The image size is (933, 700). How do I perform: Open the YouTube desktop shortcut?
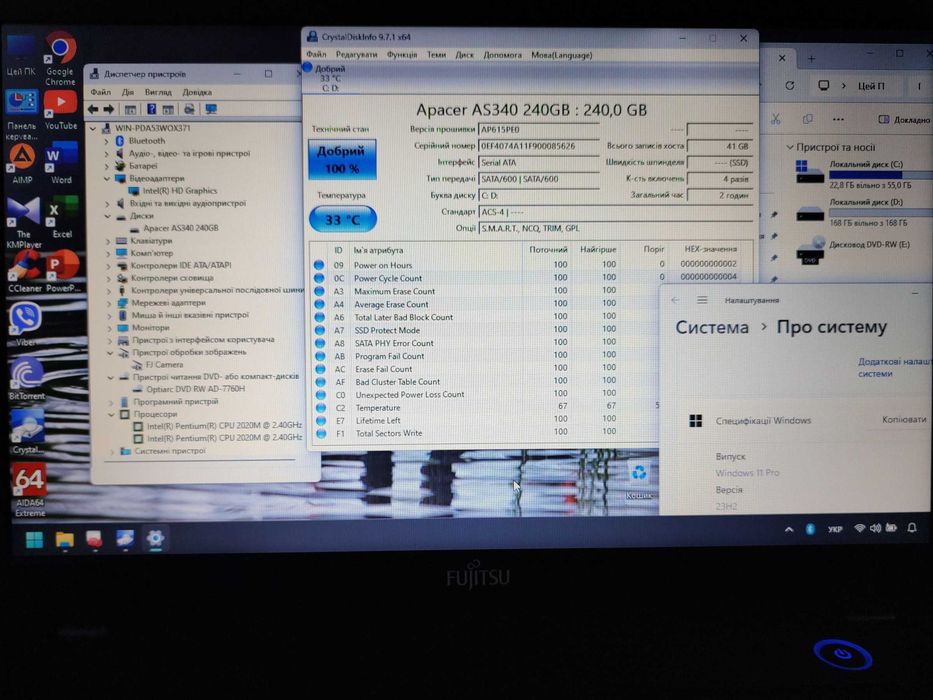click(60, 110)
